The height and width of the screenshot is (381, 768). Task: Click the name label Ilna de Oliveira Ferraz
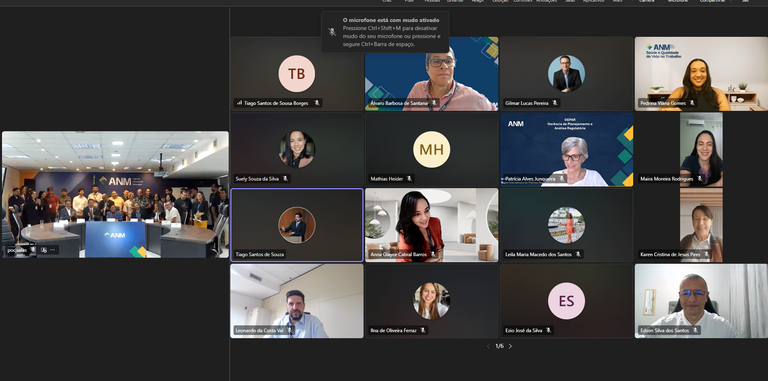click(394, 331)
